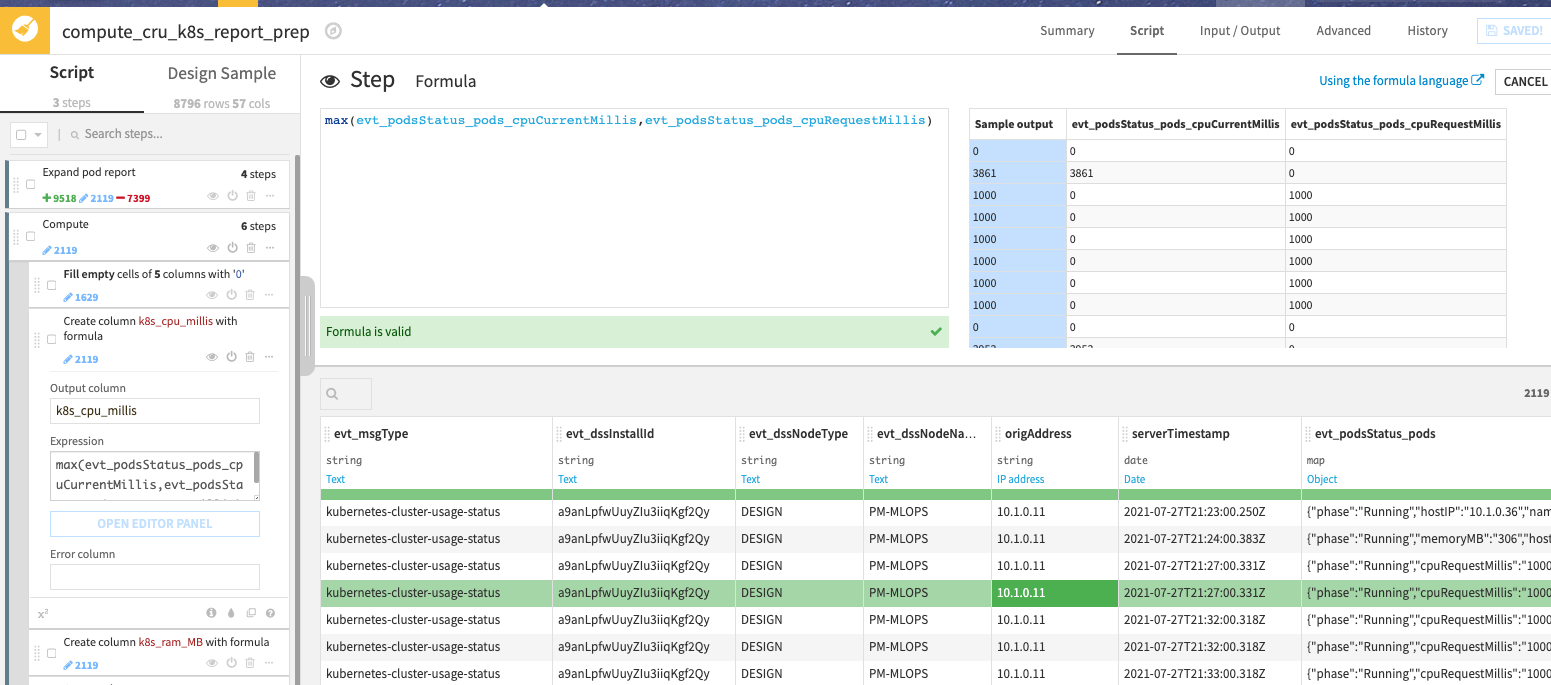Collapse the Compute group header
Image resolution: width=1551 pixels, height=685 pixels.
pyautogui.click(x=65, y=225)
